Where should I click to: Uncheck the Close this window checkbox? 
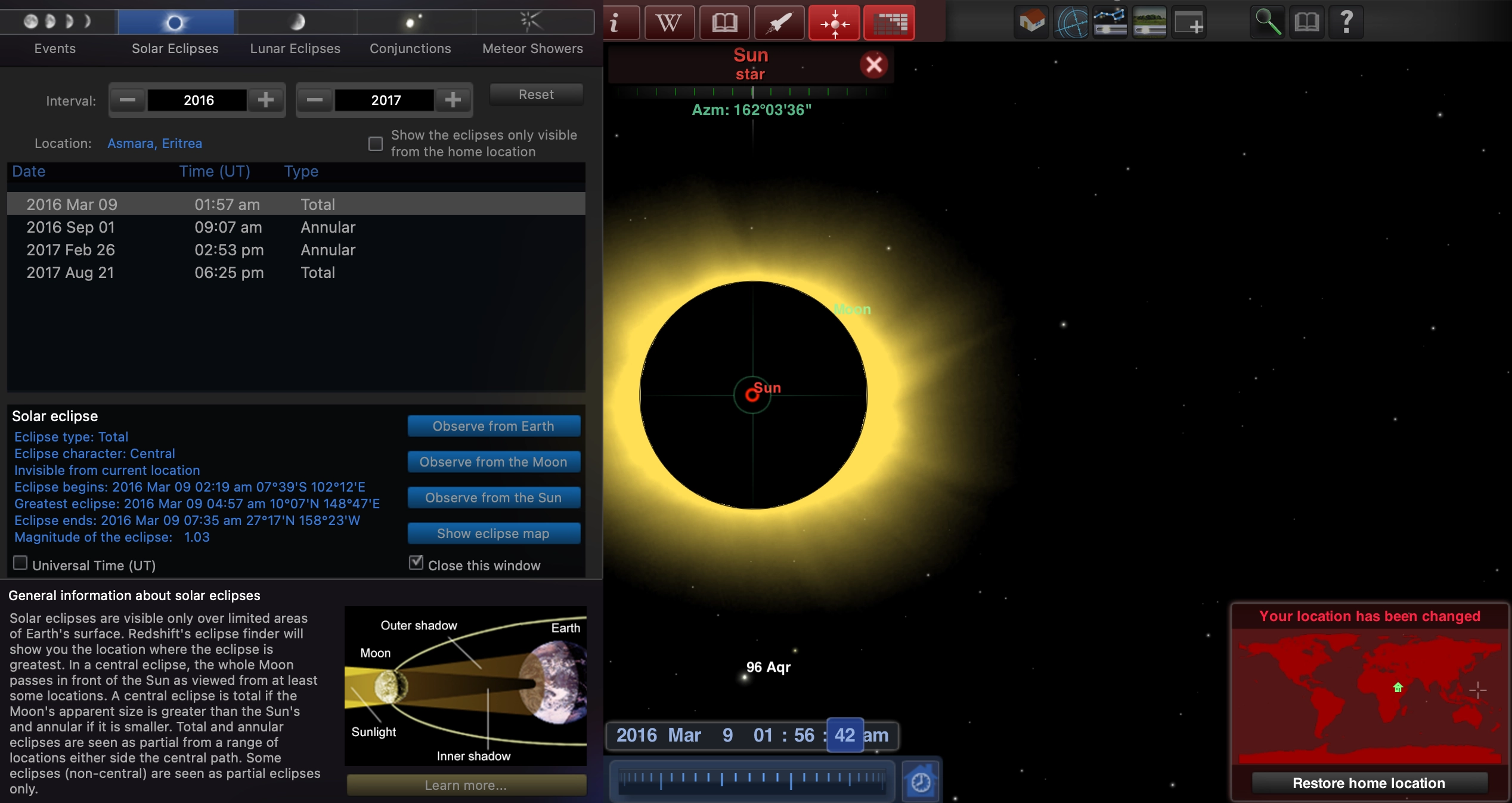point(416,563)
